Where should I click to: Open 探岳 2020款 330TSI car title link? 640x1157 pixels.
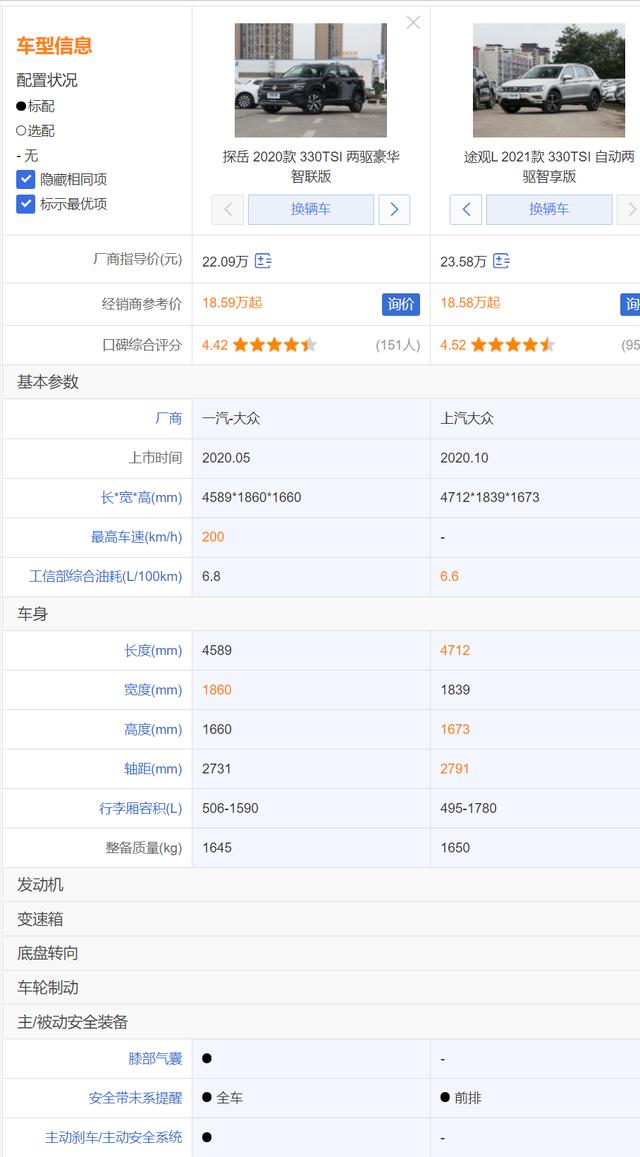click(311, 167)
